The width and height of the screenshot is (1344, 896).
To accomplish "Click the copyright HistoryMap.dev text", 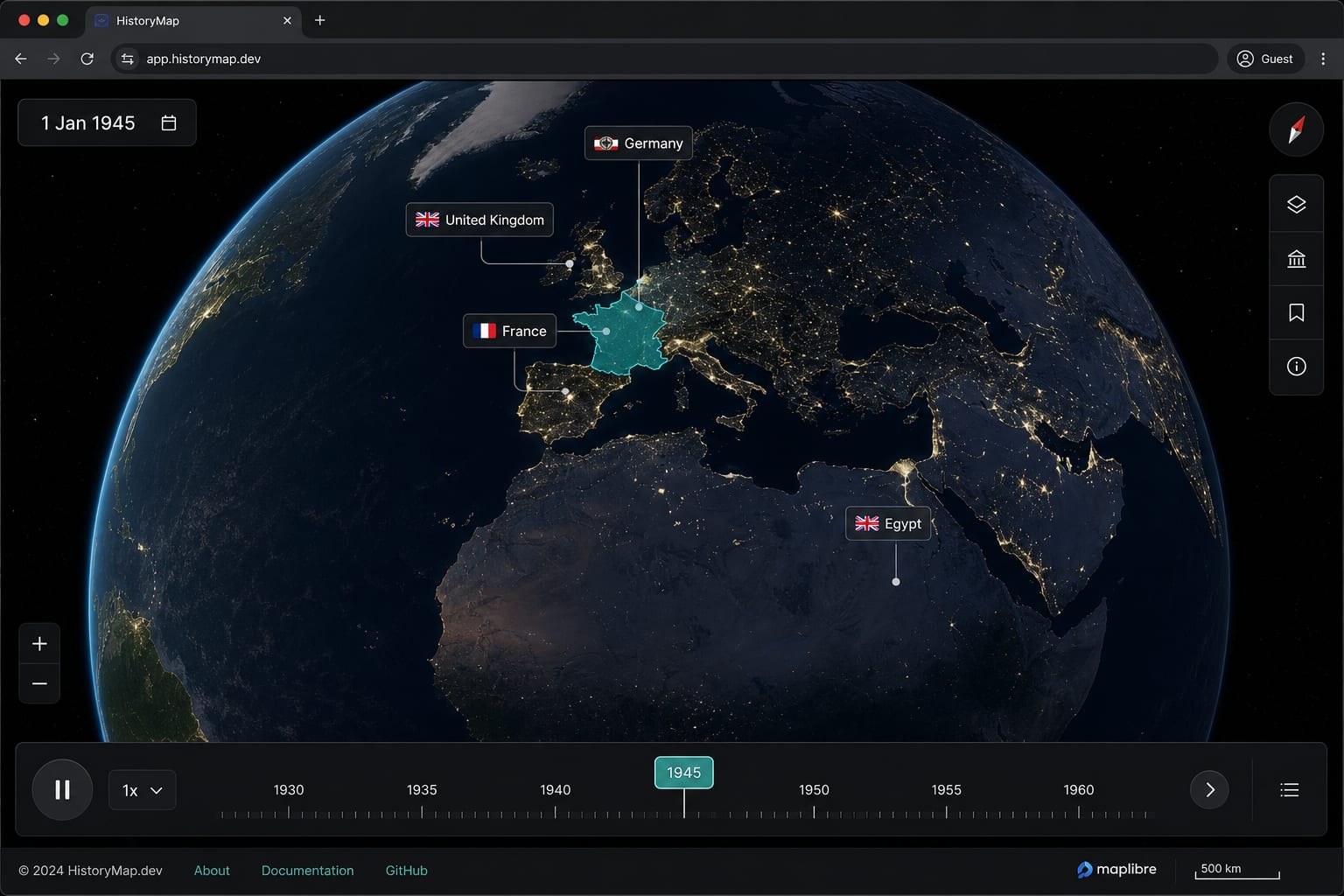I will pyautogui.click(x=90, y=871).
